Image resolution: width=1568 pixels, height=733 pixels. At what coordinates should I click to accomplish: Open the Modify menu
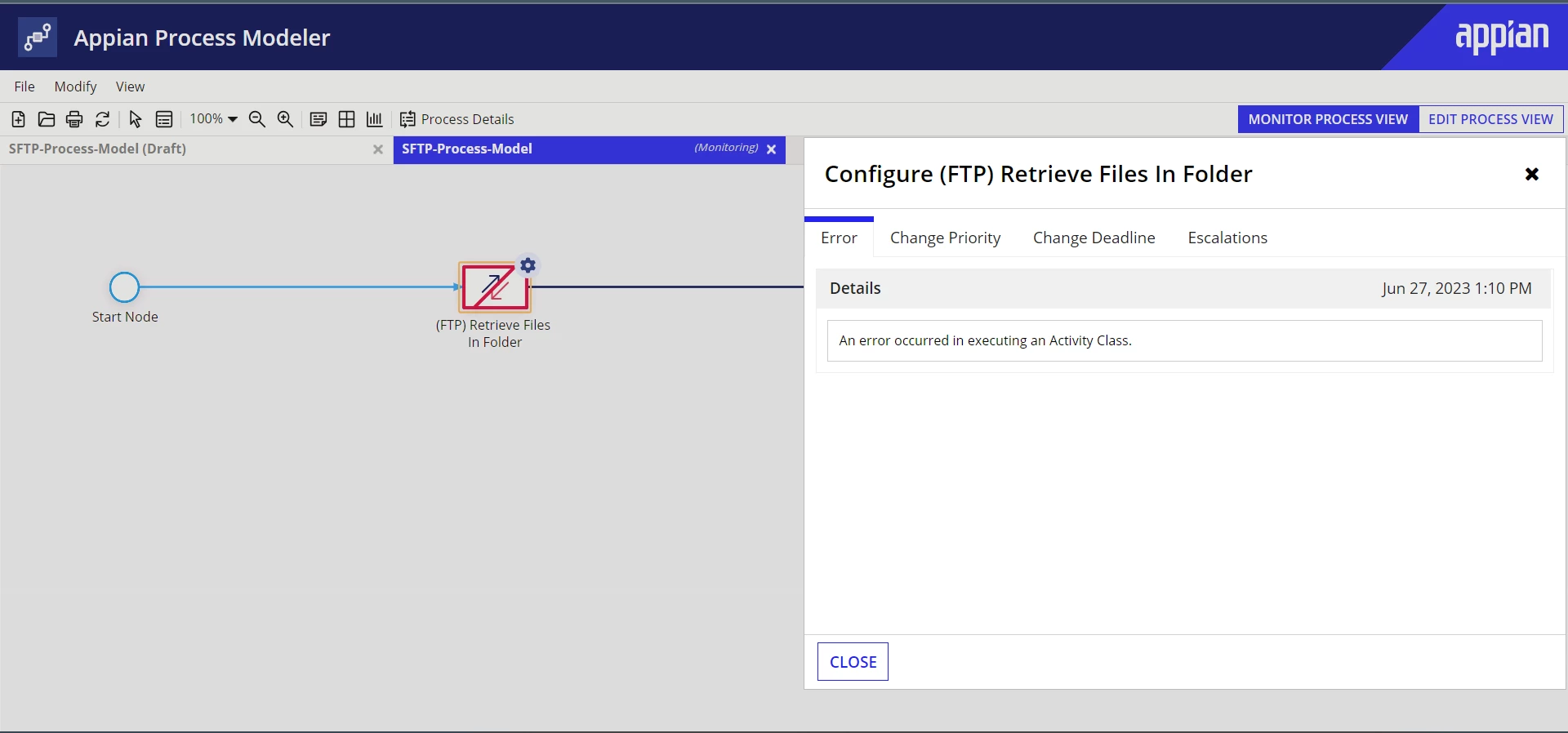[75, 87]
